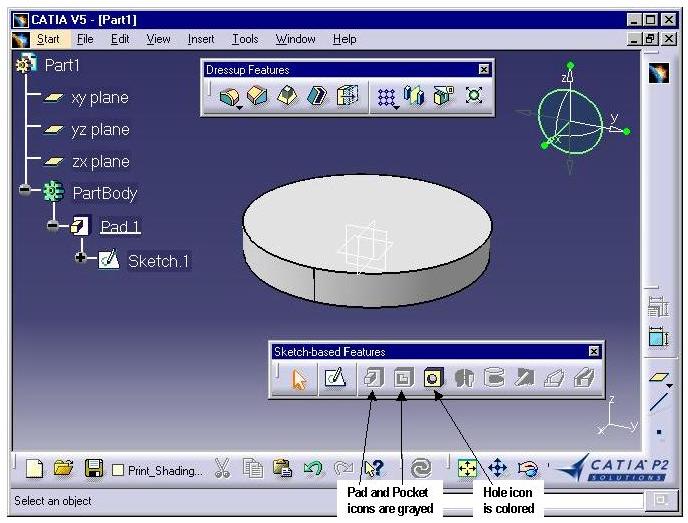Screen dimensions: 688x523
Task: Select the Plane tool on right toolbar
Action: click(x=658, y=377)
